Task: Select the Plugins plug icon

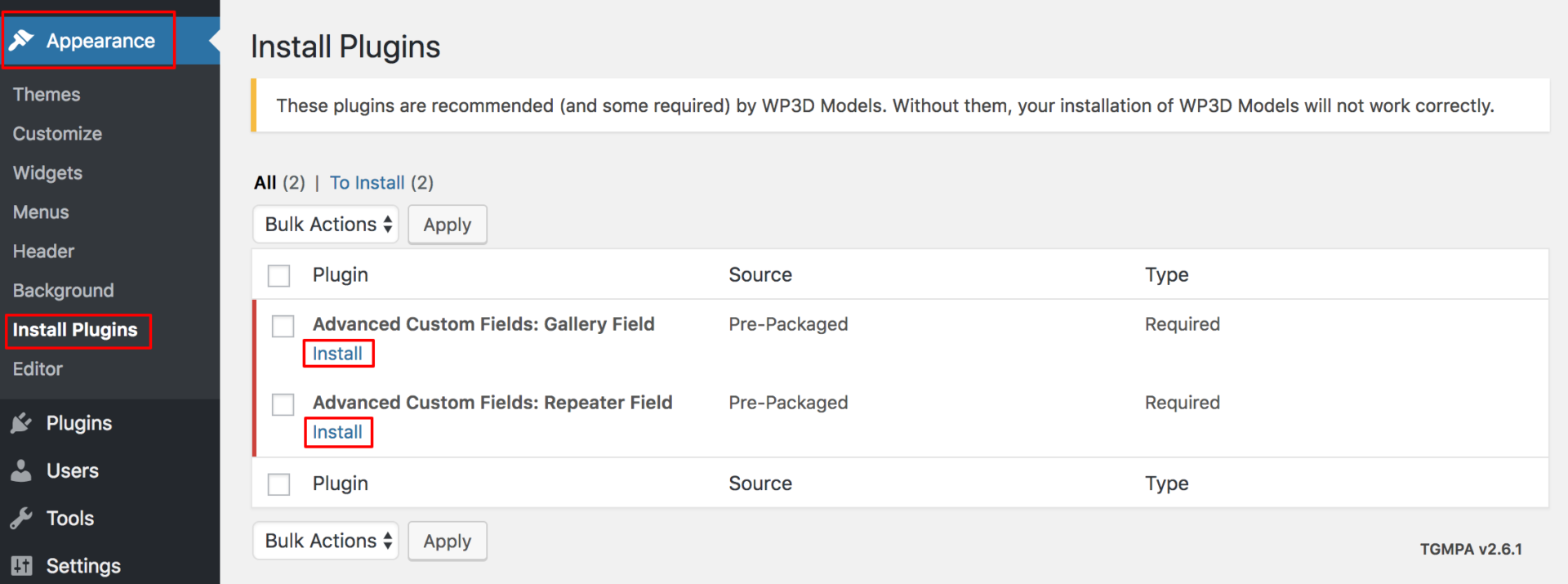Action: point(22,422)
